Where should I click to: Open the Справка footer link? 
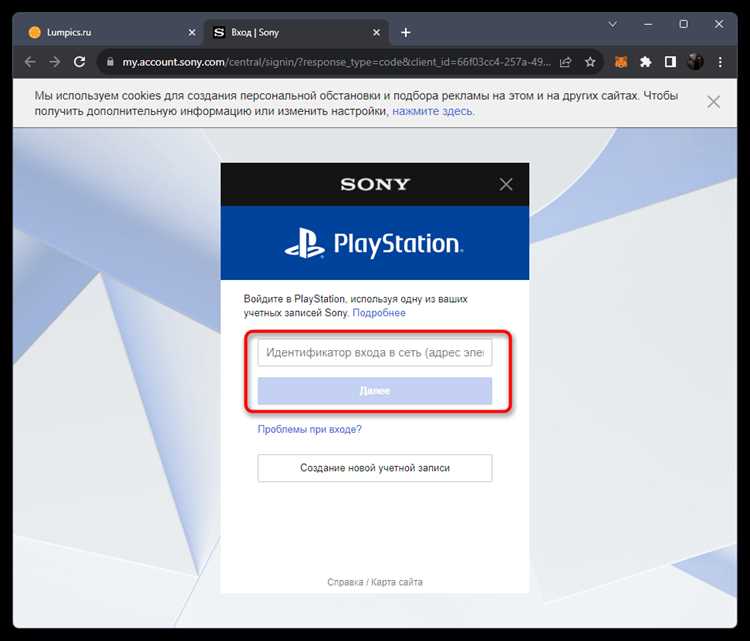[x=345, y=582]
